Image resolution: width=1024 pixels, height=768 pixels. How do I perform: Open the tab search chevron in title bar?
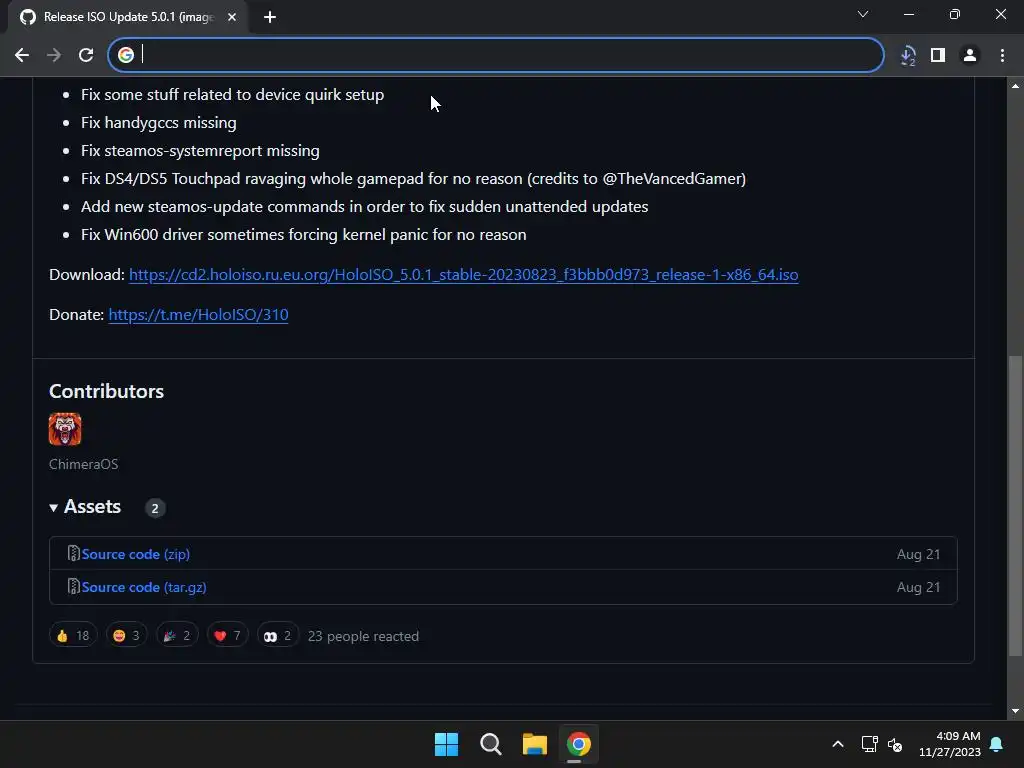point(863,14)
